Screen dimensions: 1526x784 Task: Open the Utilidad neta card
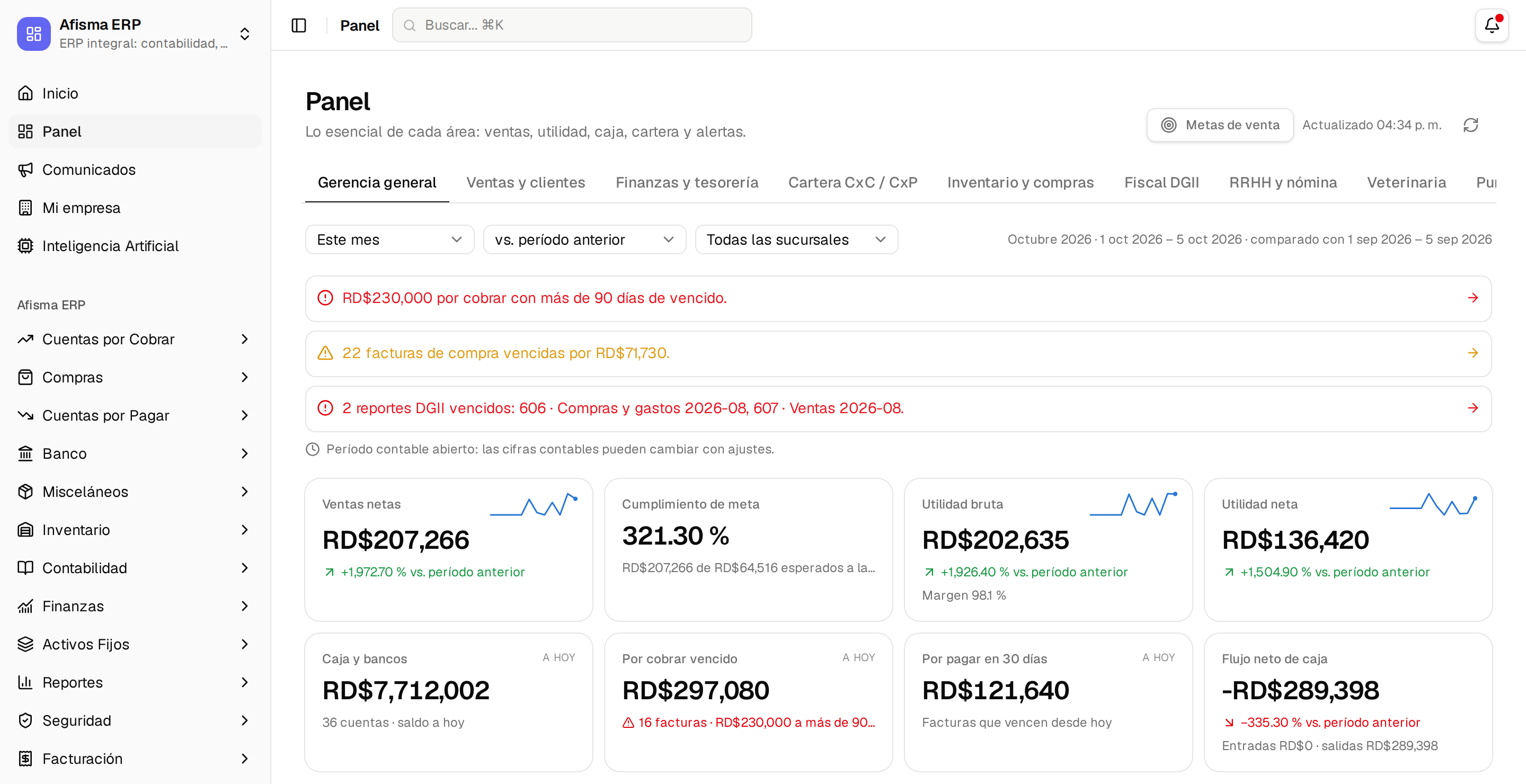tap(1347, 549)
